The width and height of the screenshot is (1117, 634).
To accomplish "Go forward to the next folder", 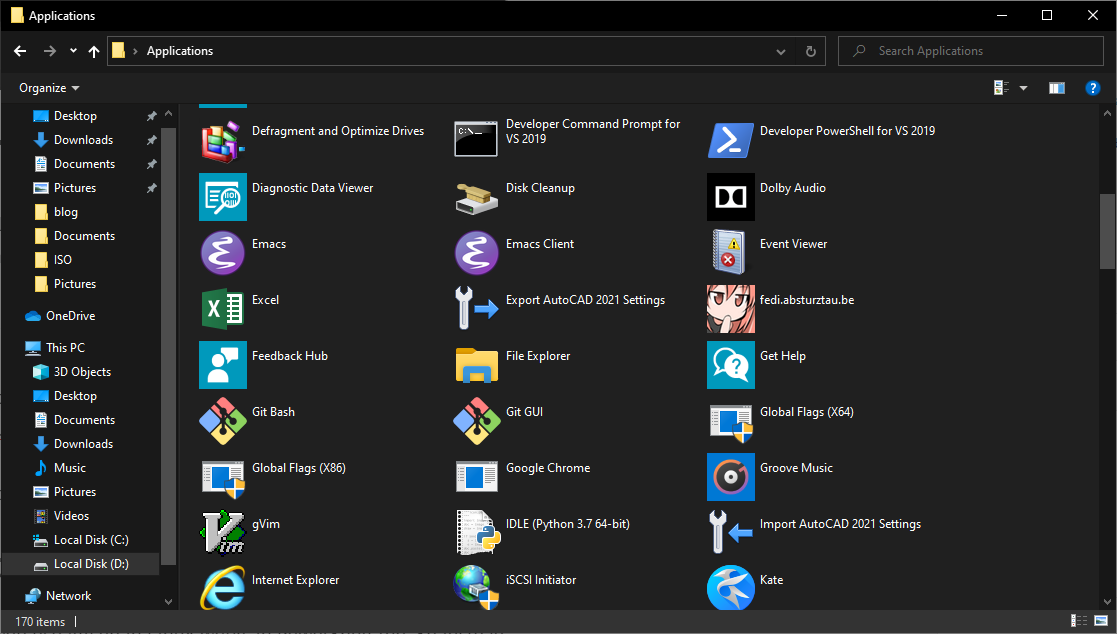I will tap(49, 51).
